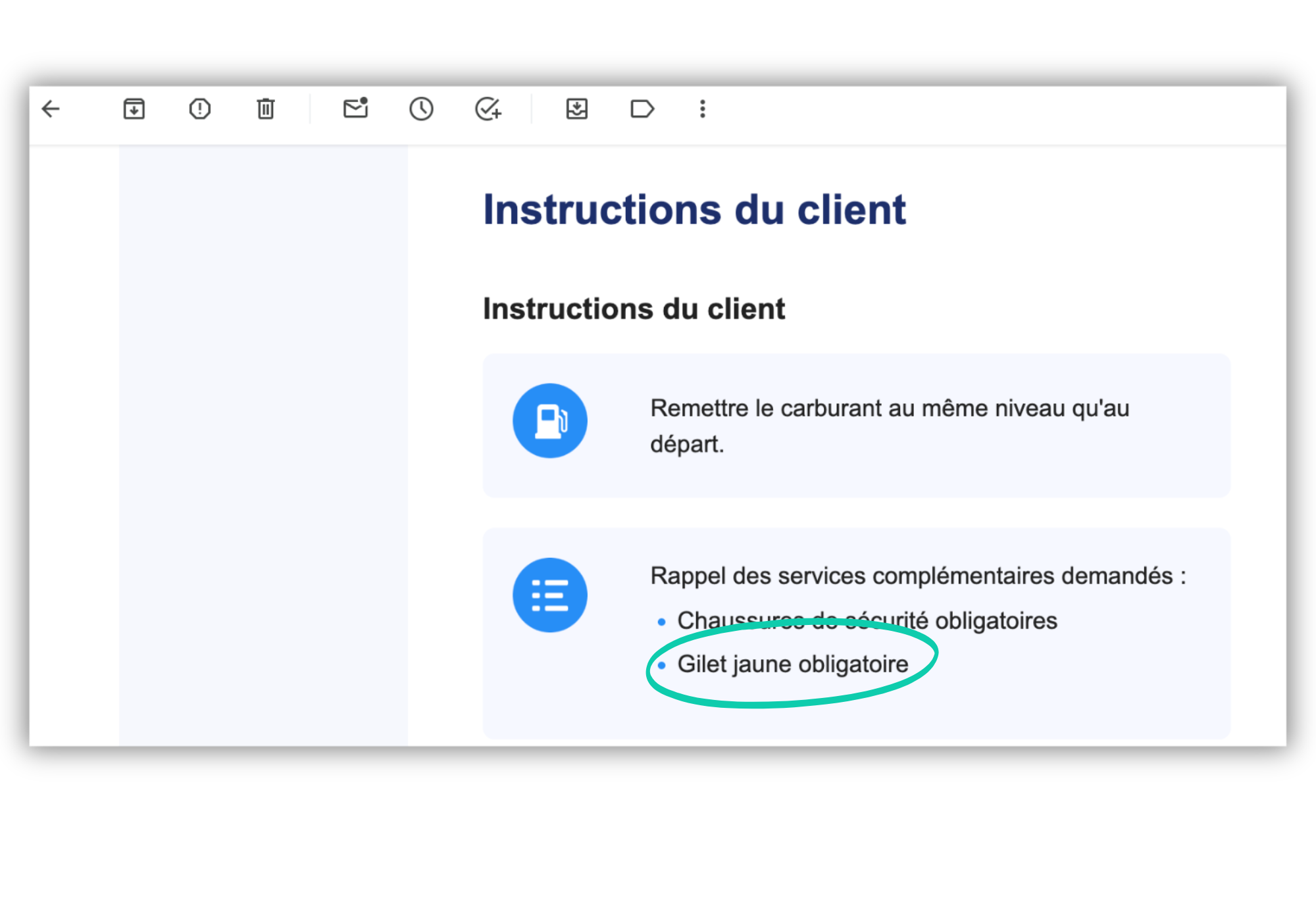This screenshot has height=921, width=1316.
Task: Move email to another folder
Action: (577, 109)
